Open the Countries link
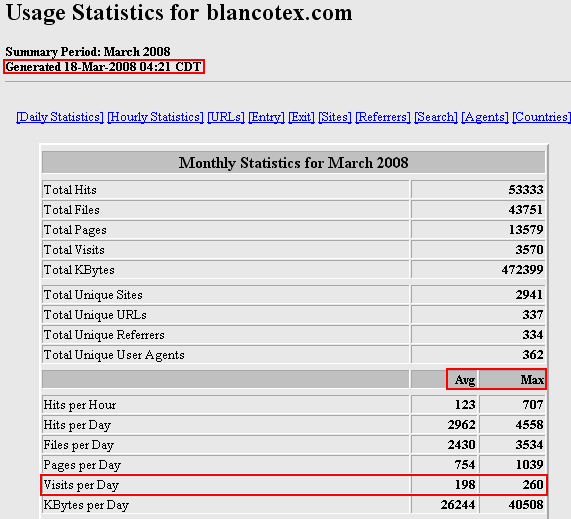This screenshot has height=519, width=571. (x=541, y=117)
